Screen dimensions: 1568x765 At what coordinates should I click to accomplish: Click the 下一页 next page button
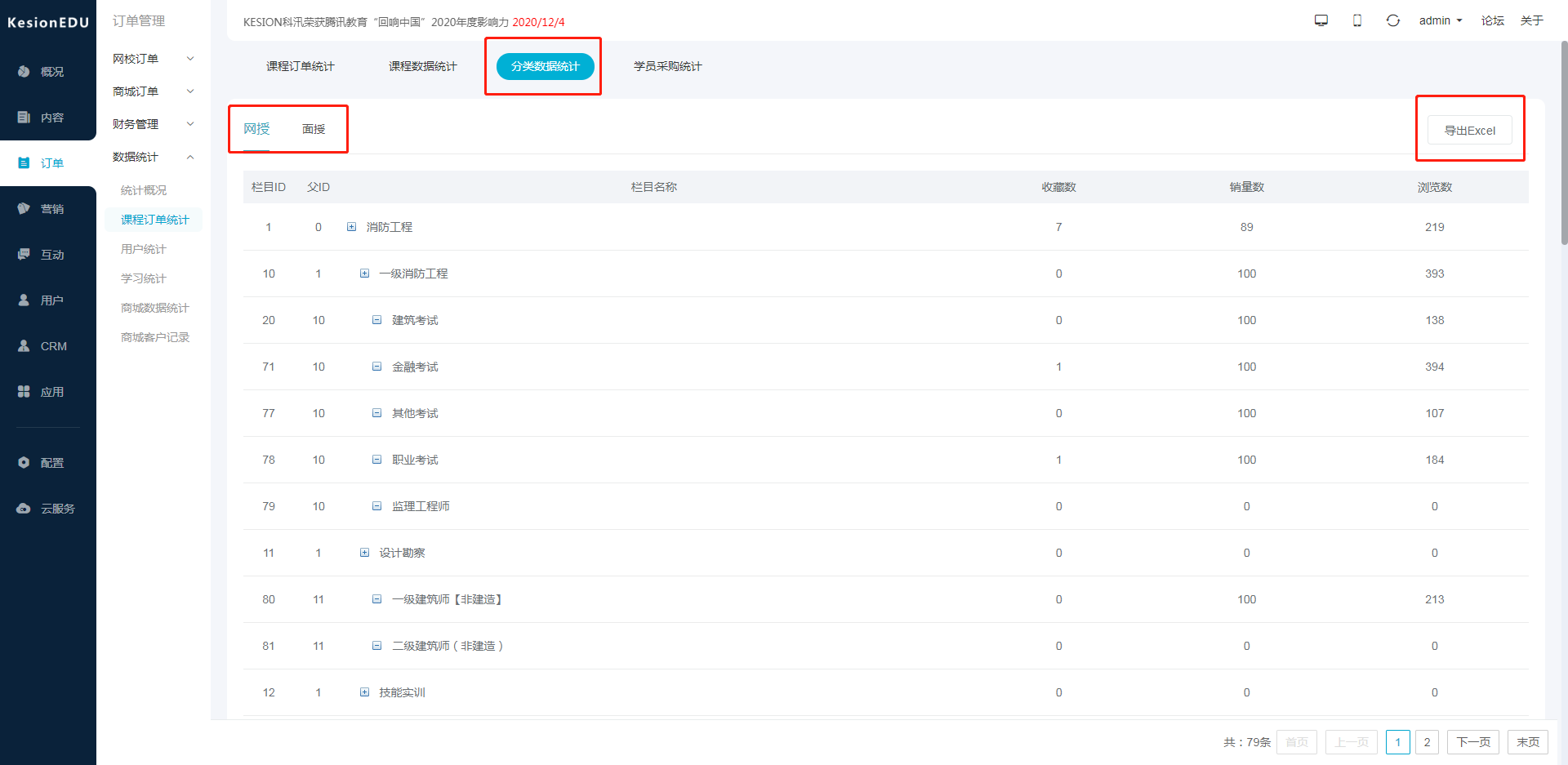[1473, 742]
